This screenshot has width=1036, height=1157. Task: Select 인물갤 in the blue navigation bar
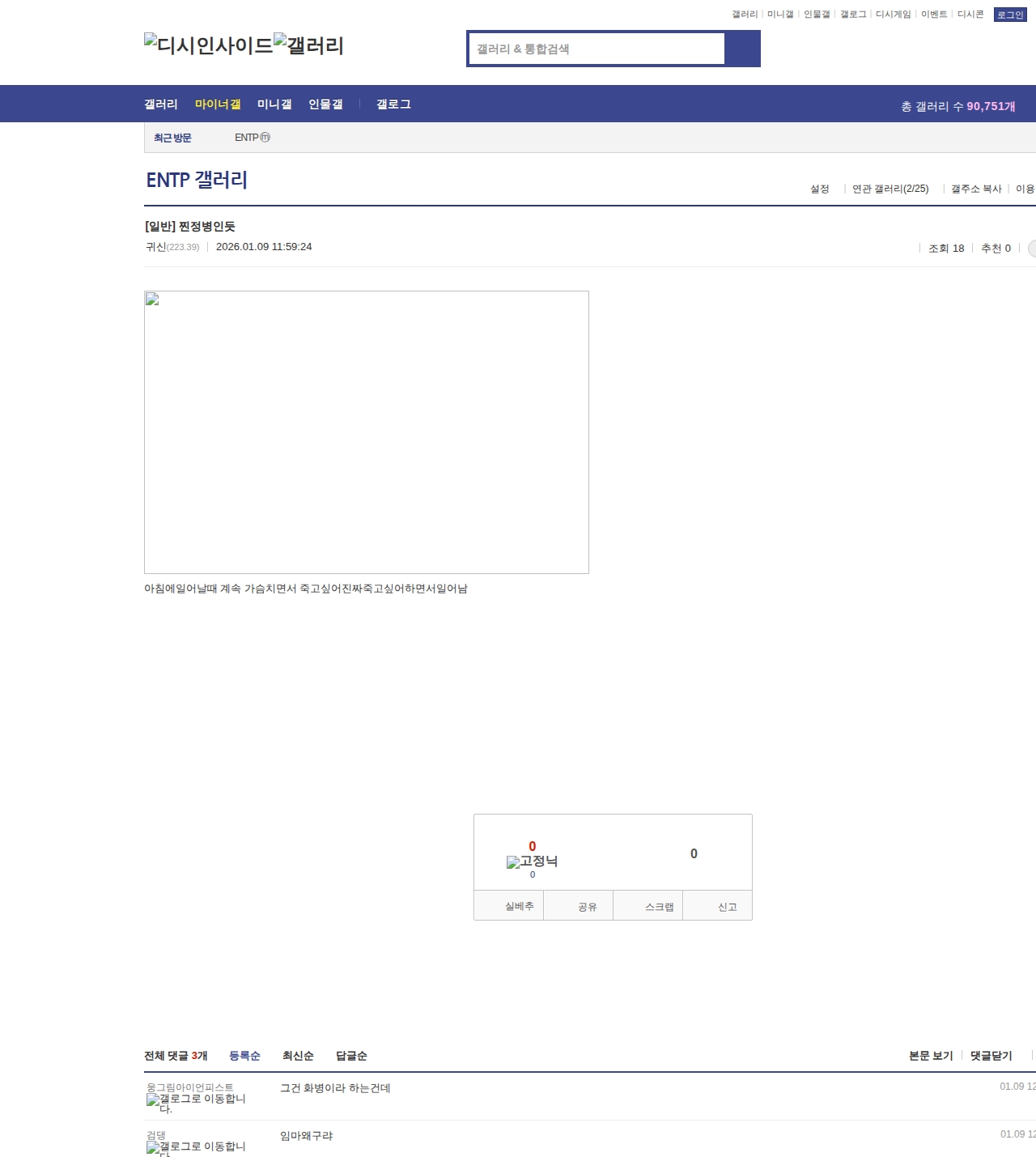click(325, 104)
